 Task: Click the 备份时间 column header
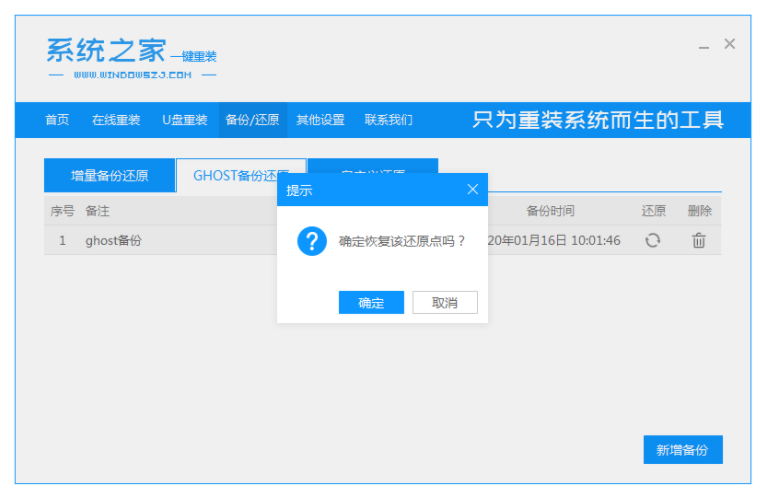(550, 211)
